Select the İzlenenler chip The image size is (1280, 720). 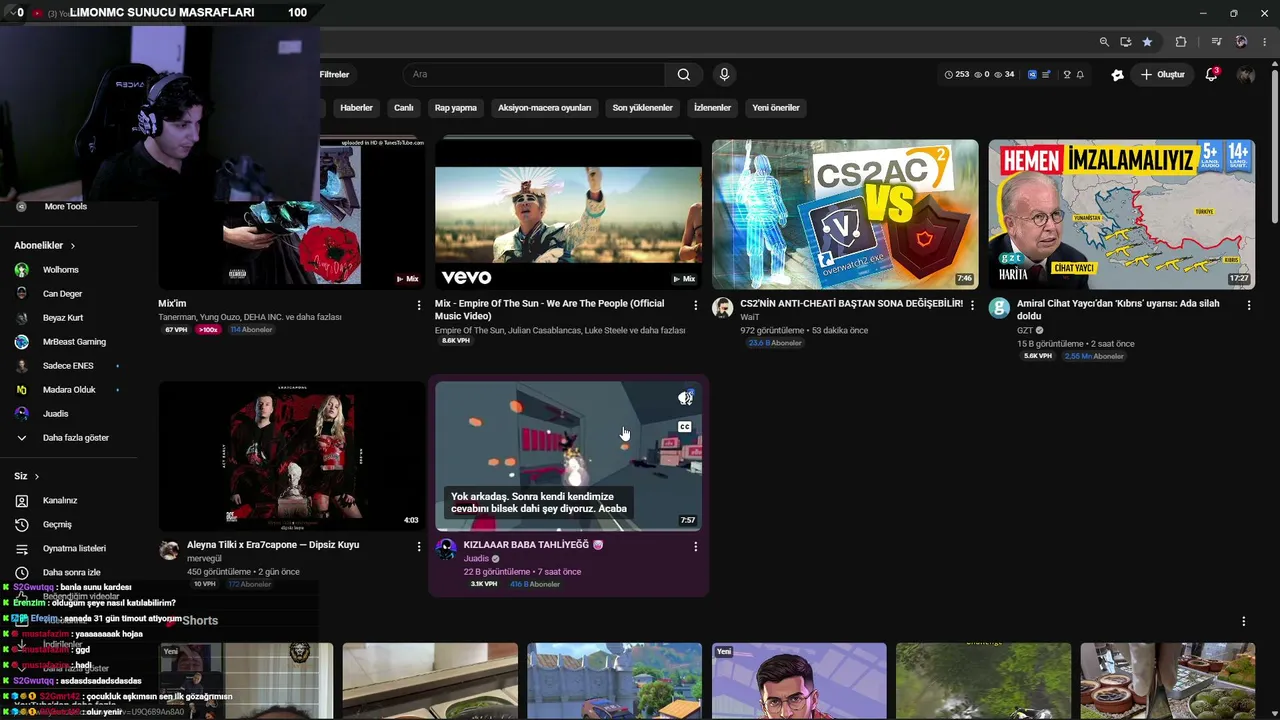point(713,108)
